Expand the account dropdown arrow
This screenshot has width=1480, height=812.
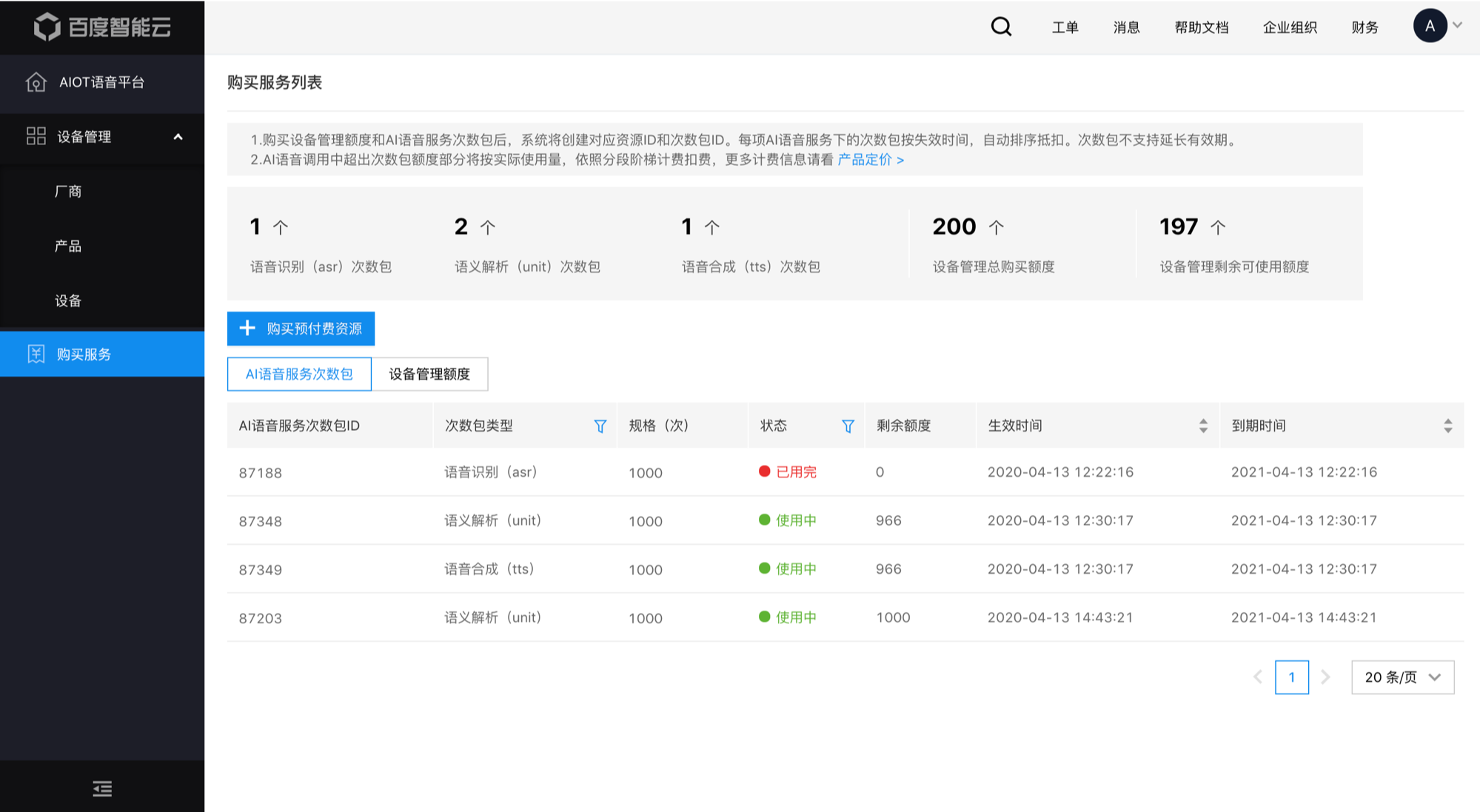click(x=1457, y=25)
